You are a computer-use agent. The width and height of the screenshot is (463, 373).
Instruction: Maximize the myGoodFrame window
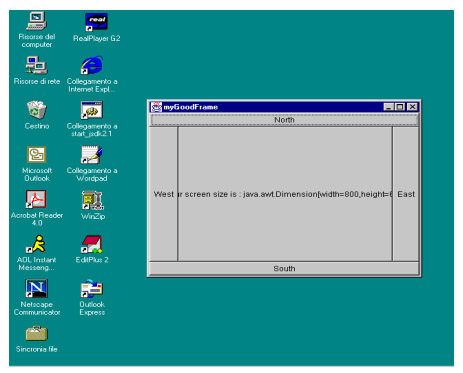[400, 107]
